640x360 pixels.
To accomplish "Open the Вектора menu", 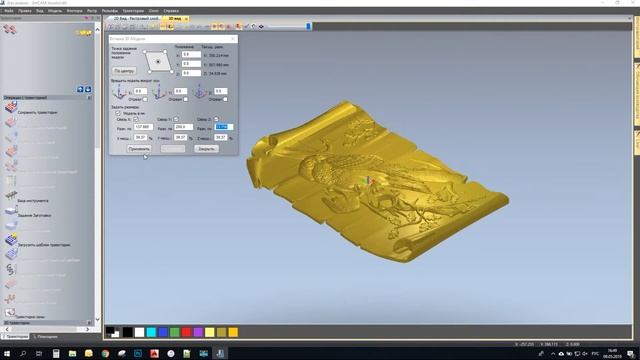I will click(75, 11).
